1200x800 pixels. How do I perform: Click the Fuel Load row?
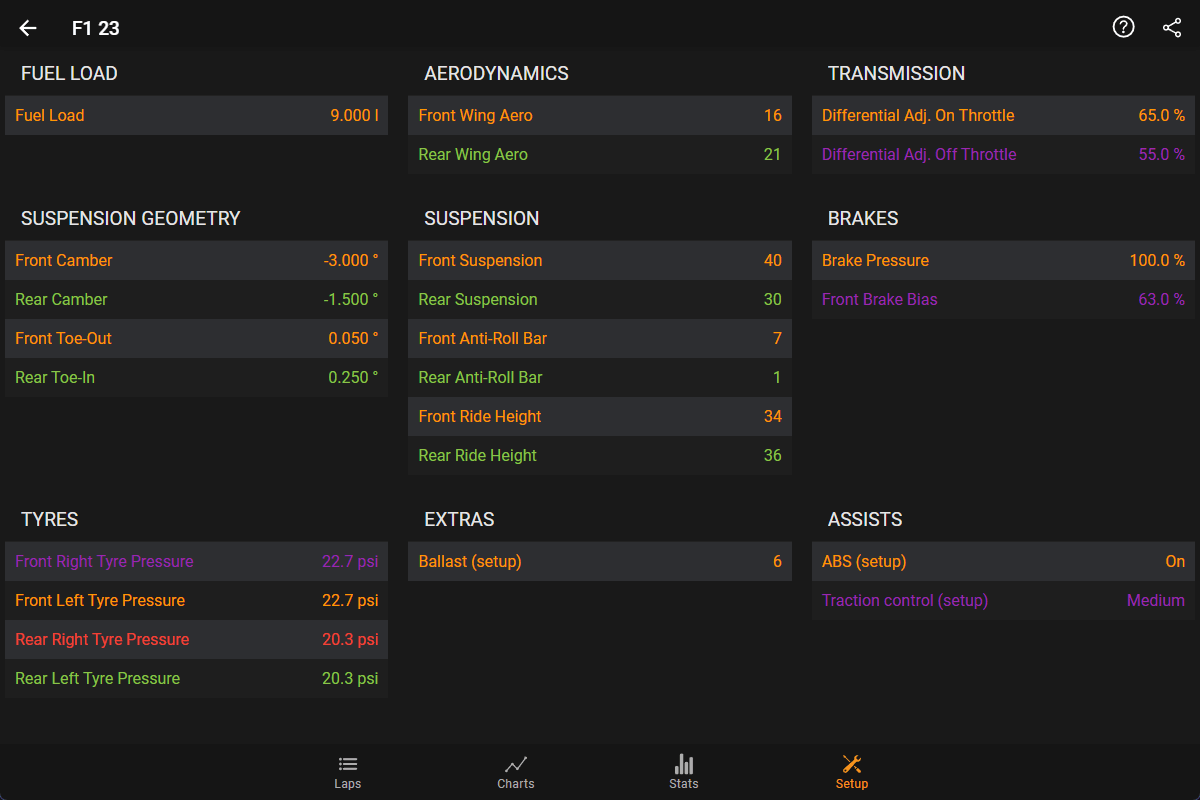(196, 115)
